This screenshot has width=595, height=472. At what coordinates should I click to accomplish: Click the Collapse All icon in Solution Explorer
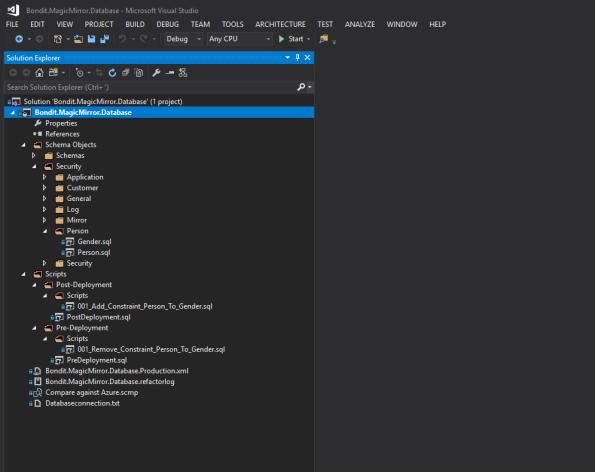126,72
